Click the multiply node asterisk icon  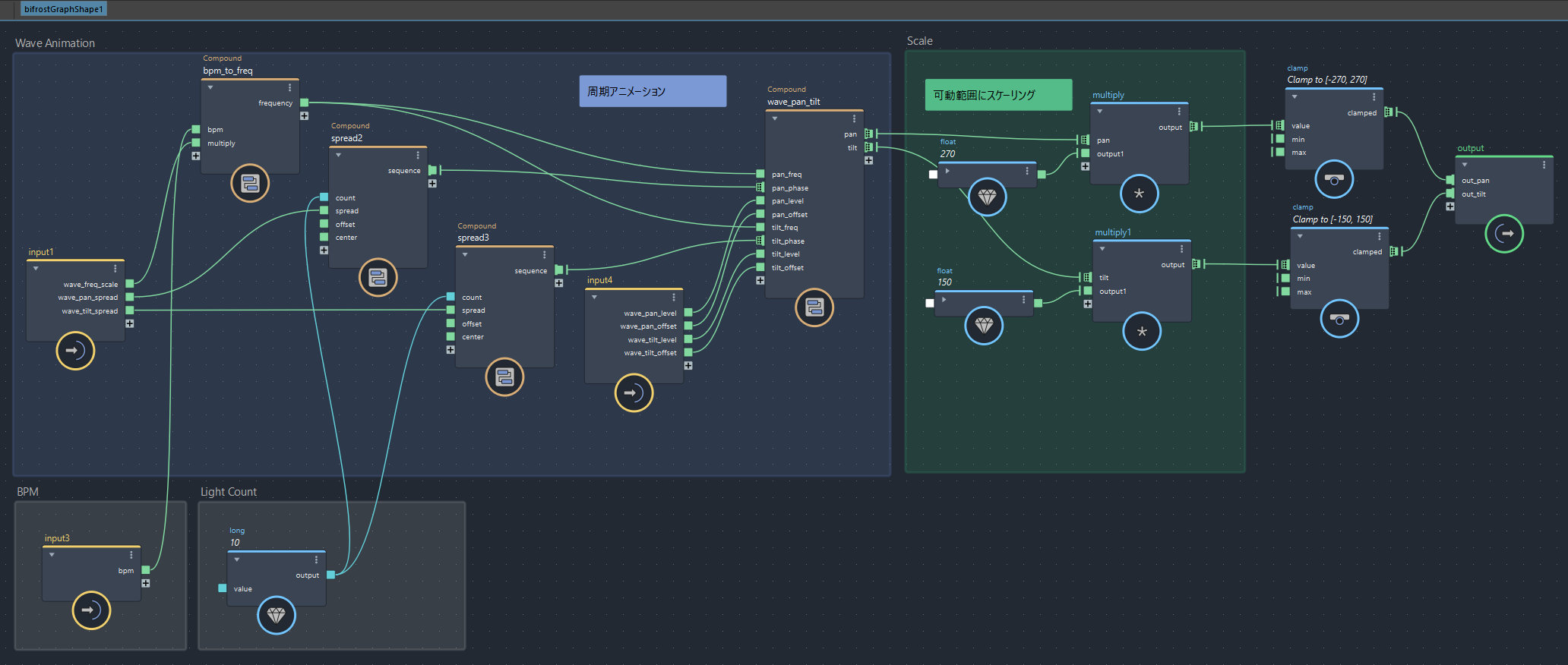1140,194
